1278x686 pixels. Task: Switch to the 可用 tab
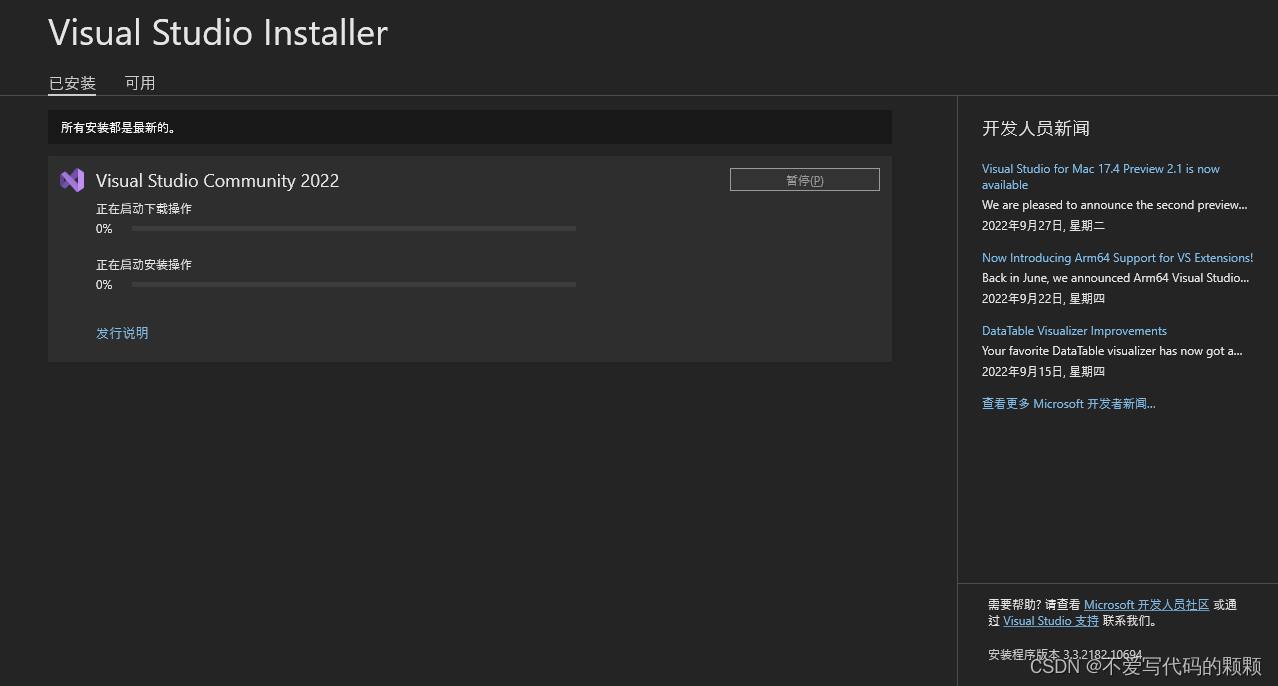click(140, 83)
